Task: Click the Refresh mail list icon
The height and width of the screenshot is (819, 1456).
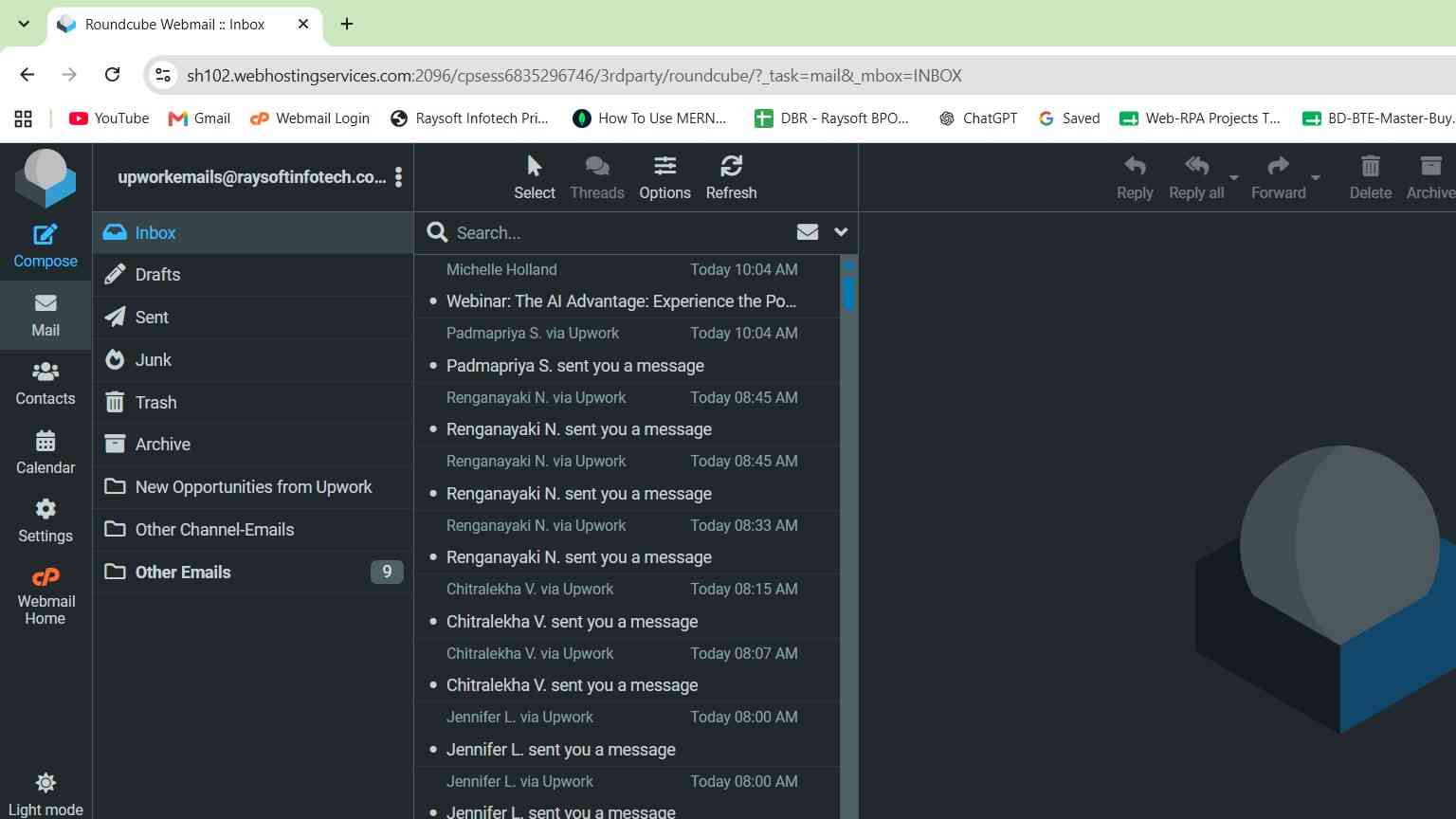Action: click(731, 177)
